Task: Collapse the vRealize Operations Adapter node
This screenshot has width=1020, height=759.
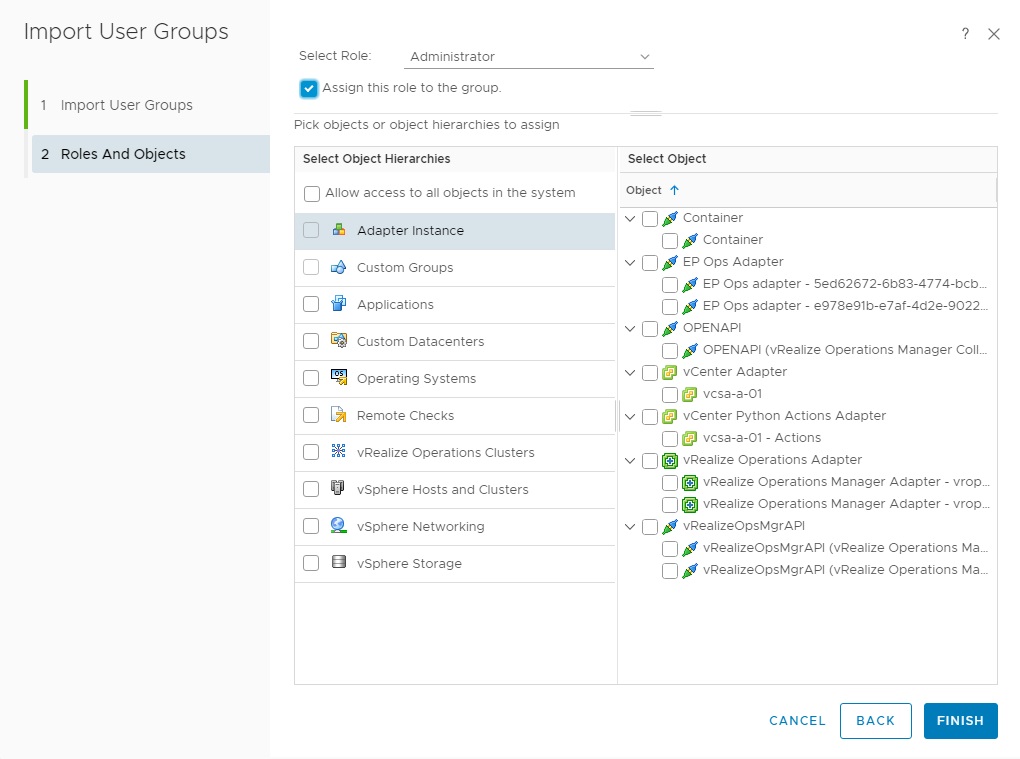Action: (x=630, y=460)
